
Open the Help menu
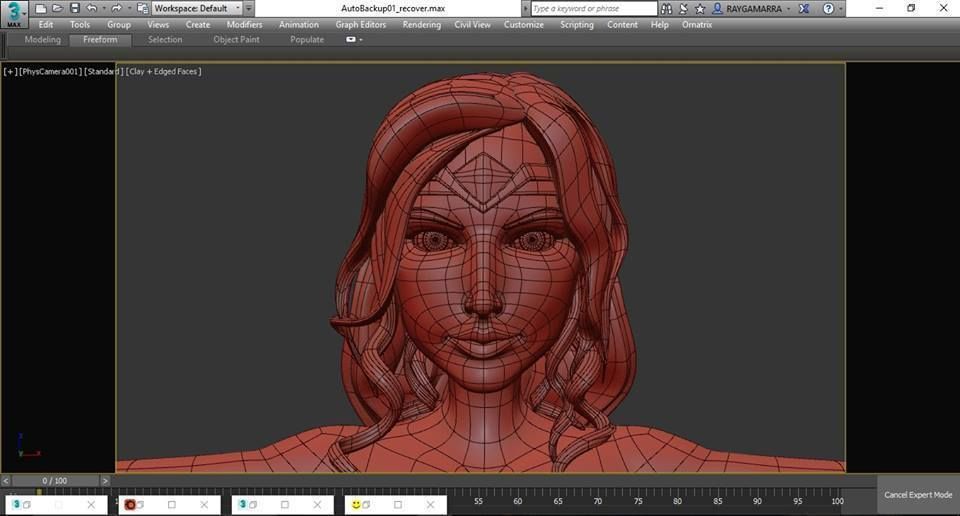coord(659,24)
